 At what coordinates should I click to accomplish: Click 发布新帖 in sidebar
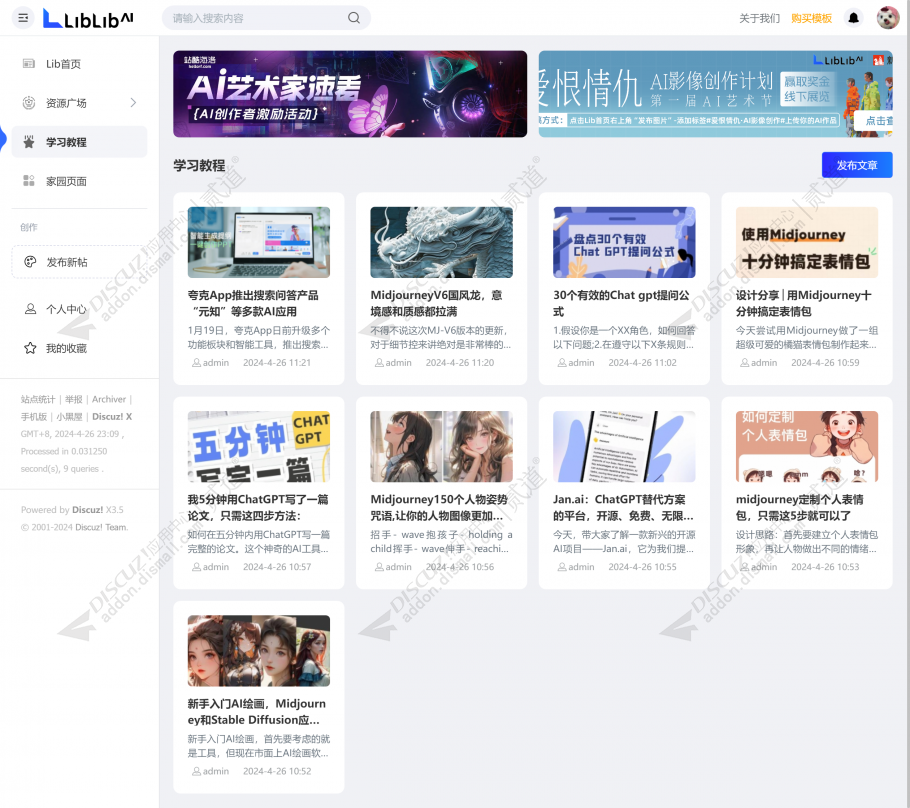[80, 262]
